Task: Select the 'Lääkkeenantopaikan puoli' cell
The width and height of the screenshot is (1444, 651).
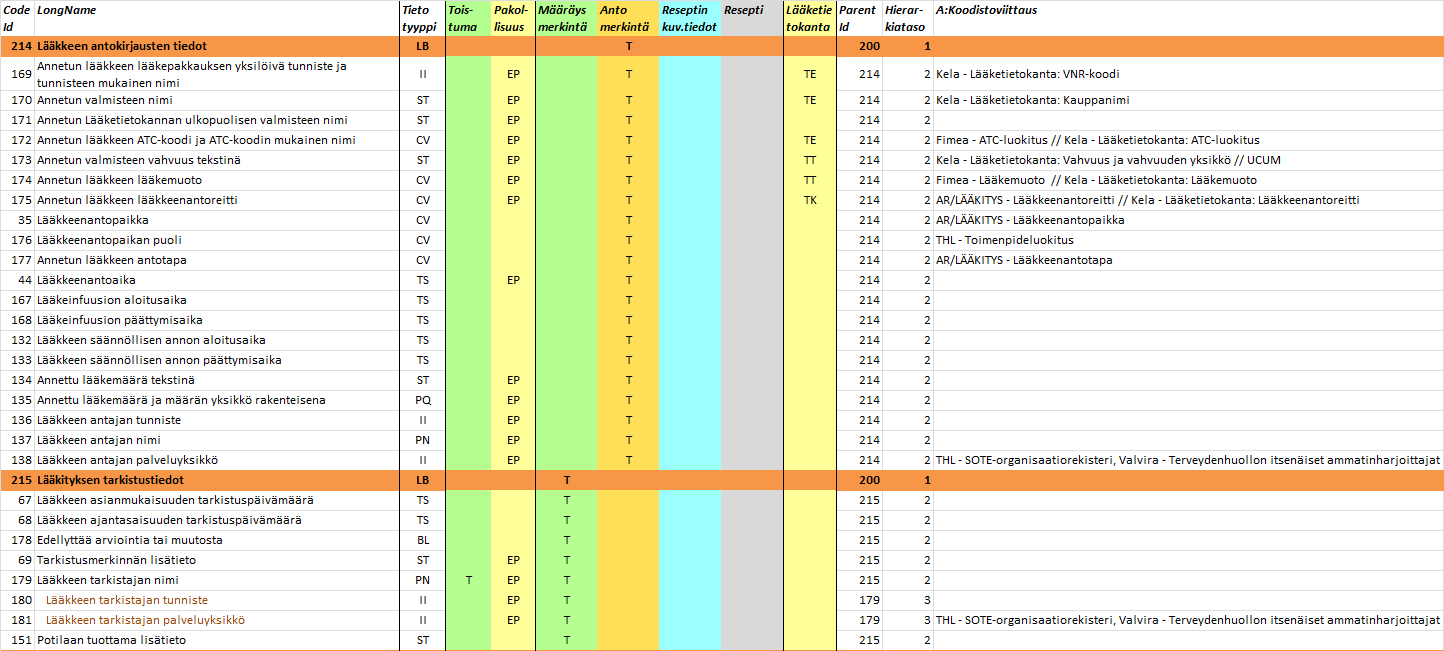Action: [x=217, y=240]
